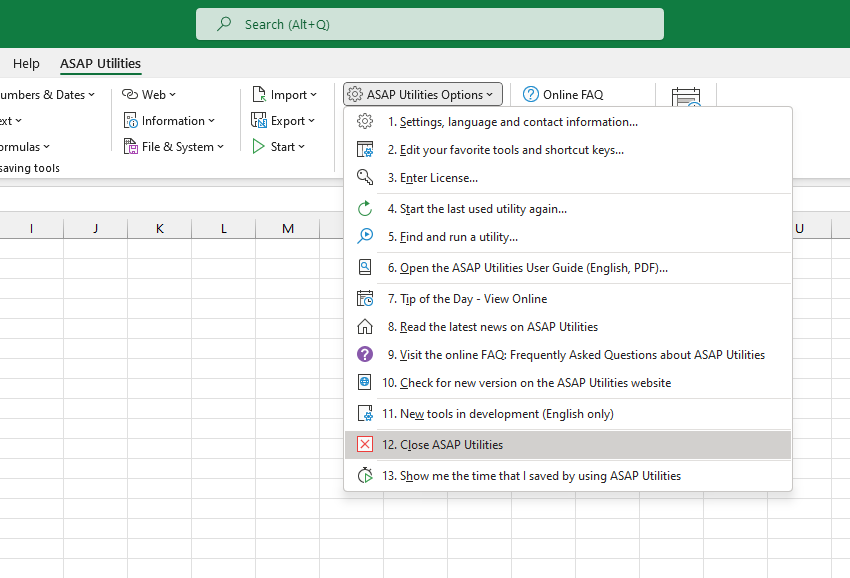Switch to the Help ribbon tab

(26, 63)
